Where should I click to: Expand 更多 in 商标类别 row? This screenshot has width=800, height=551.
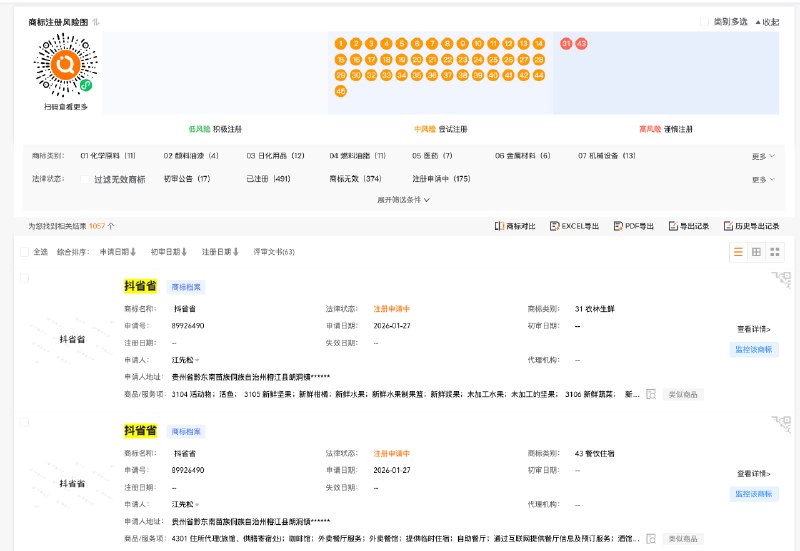coord(763,156)
